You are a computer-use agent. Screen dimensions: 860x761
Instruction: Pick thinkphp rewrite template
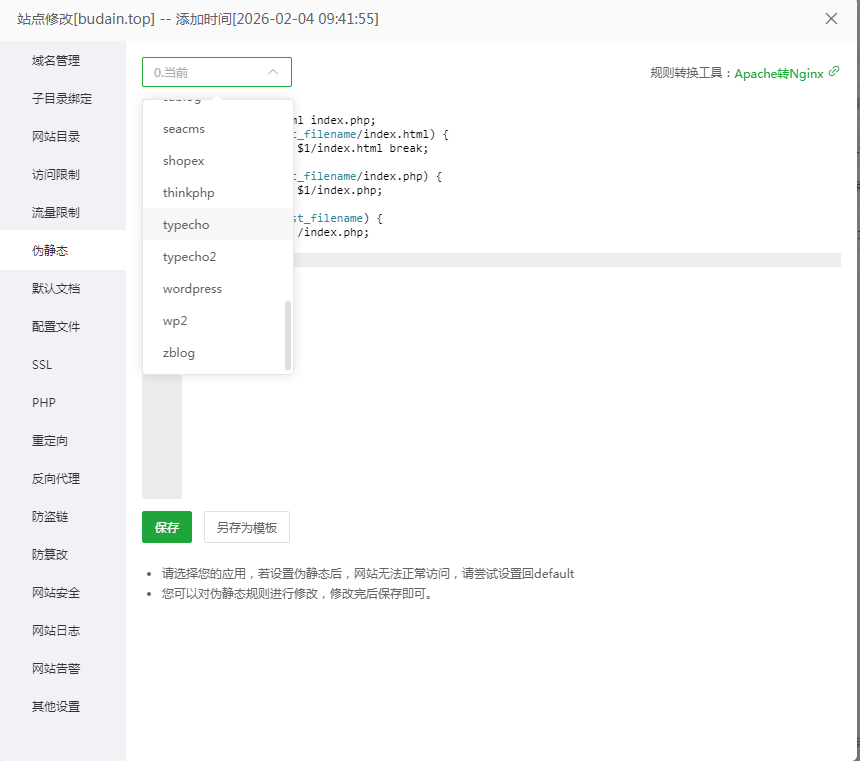coord(188,193)
